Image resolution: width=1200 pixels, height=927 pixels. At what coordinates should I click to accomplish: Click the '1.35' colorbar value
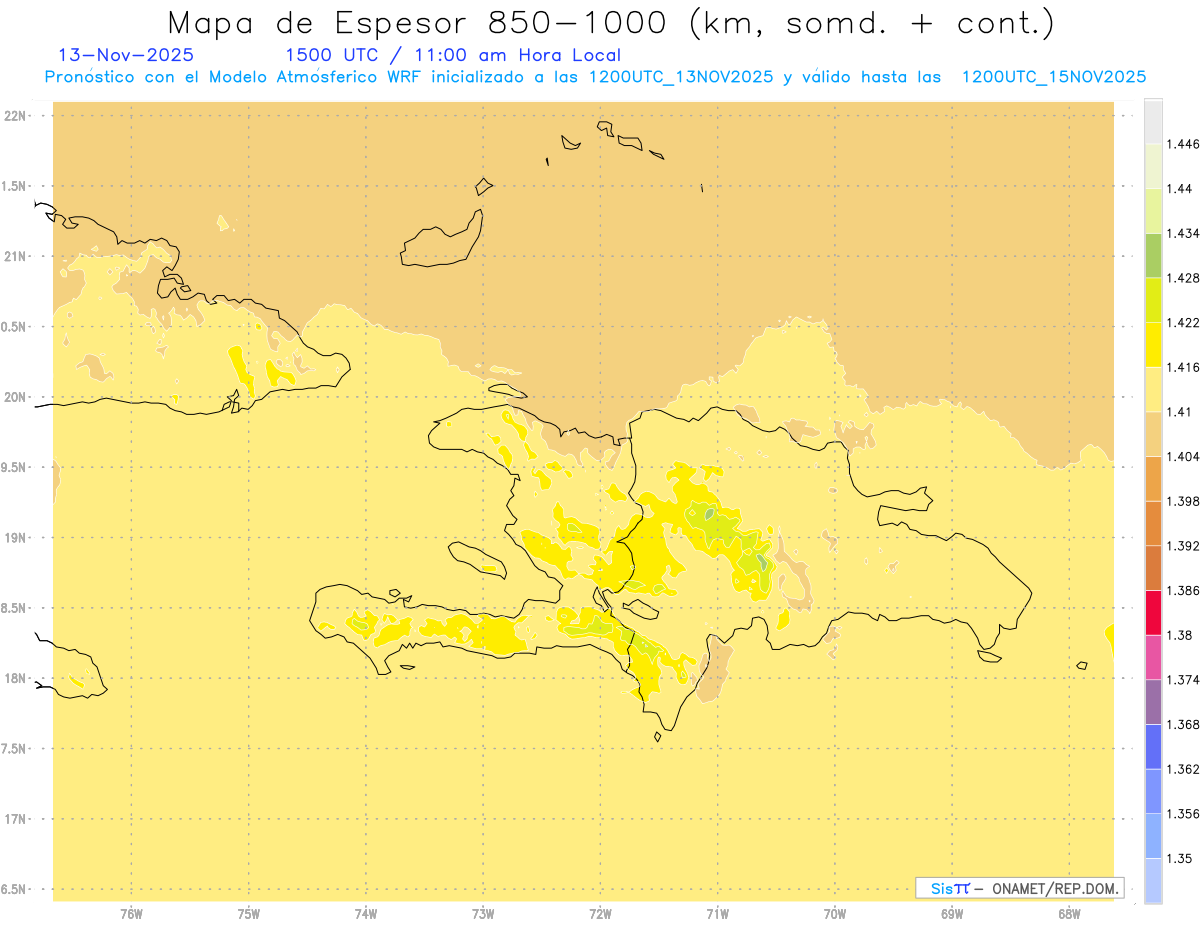pyautogui.click(x=1180, y=858)
